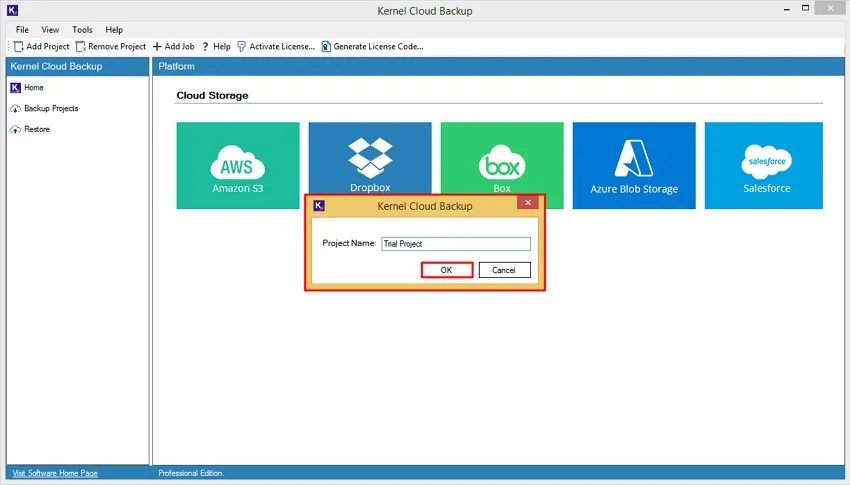Open Generate License Code toolbar item
This screenshot has width=850, height=485.
point(372,47)
